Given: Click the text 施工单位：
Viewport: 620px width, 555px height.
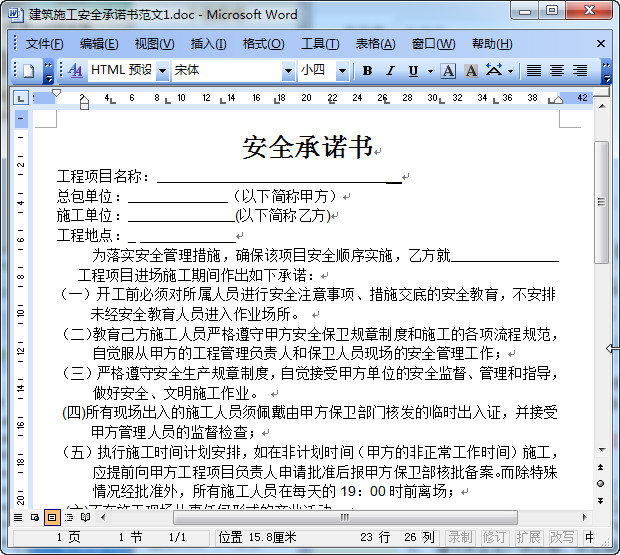Looking at the screenshot, I should pos(90,215).
